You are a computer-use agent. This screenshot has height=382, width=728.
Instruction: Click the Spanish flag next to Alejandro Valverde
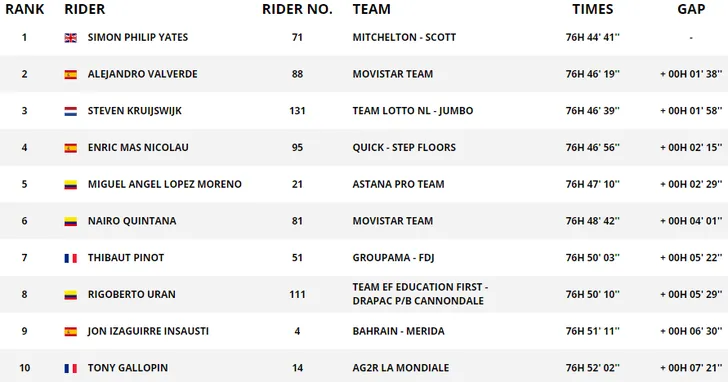71,75
